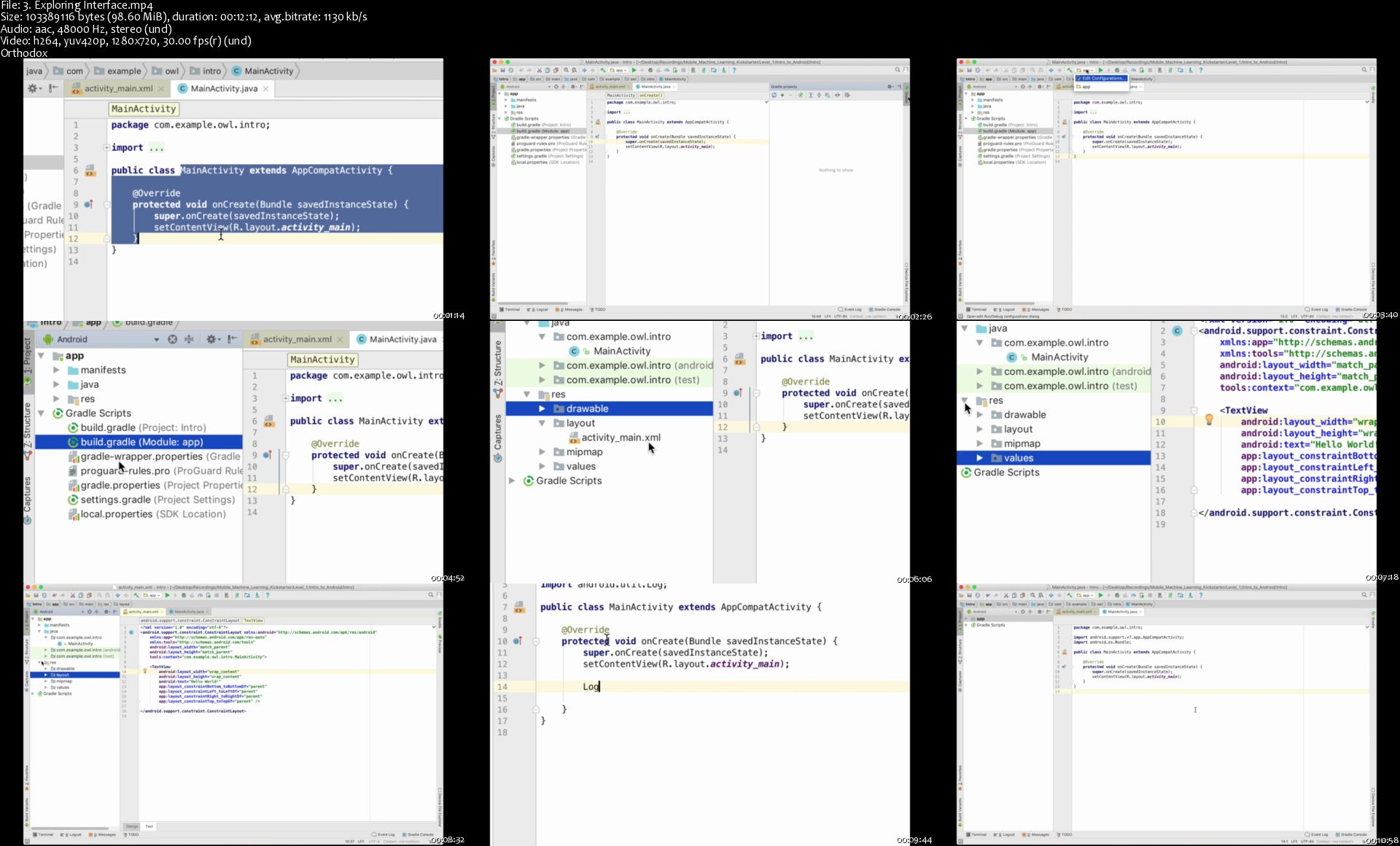Click light bulb on line 10 in 00:08:32 frame
The image size is (1400, 846).
pyautogui.click(x=145, y=671)
